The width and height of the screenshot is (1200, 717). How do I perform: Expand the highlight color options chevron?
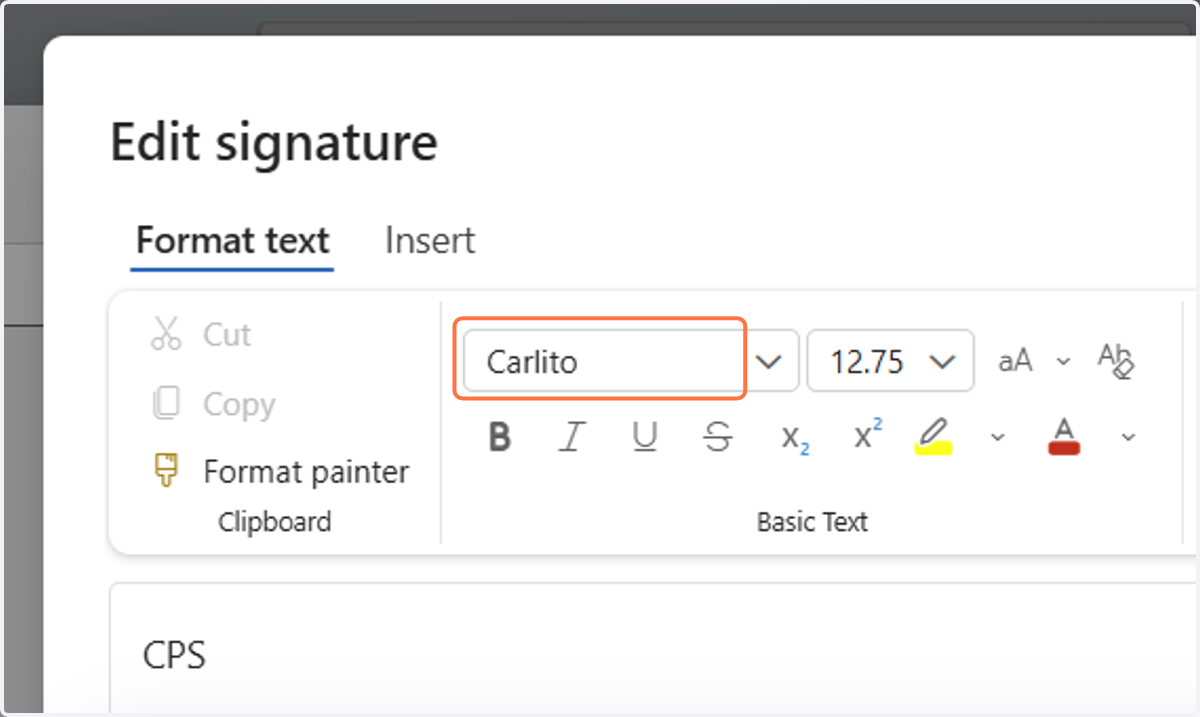click(x=997, y=437)
